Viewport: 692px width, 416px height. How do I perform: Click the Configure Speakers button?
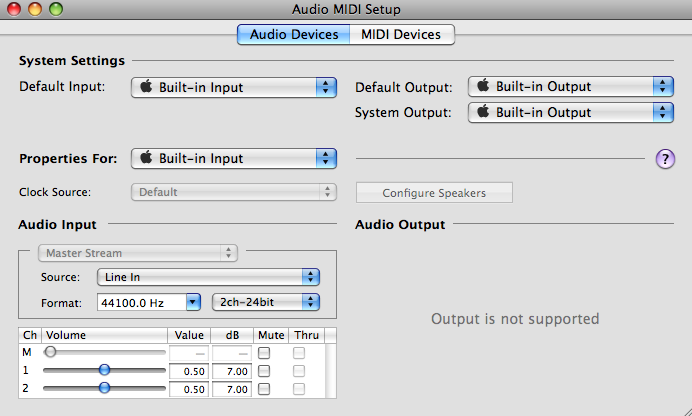pos(434,193)
